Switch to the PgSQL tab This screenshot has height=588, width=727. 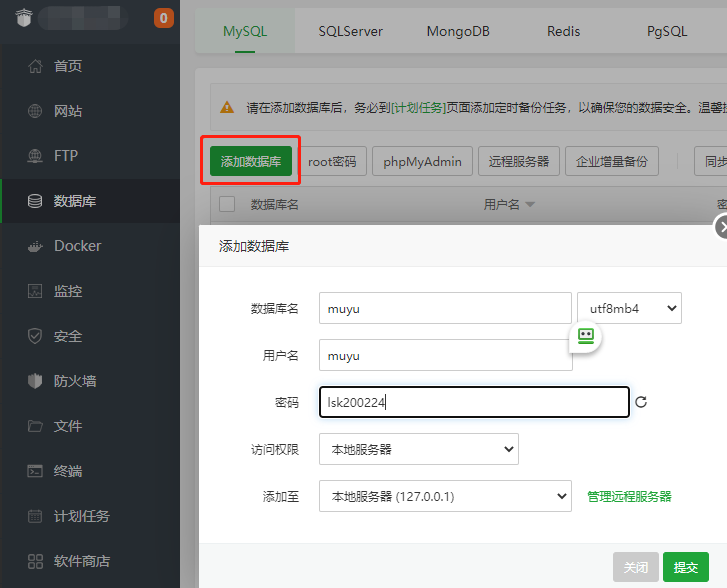coord(667,31)
